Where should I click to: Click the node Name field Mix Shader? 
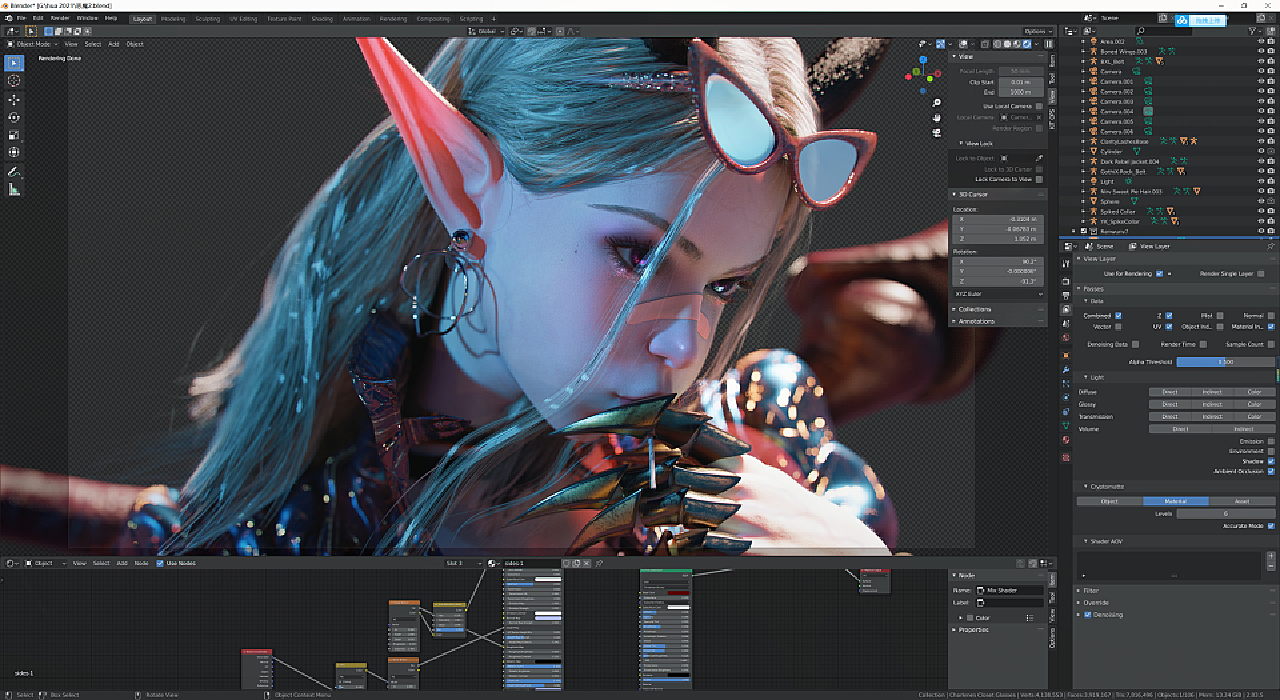[1009, 590]
